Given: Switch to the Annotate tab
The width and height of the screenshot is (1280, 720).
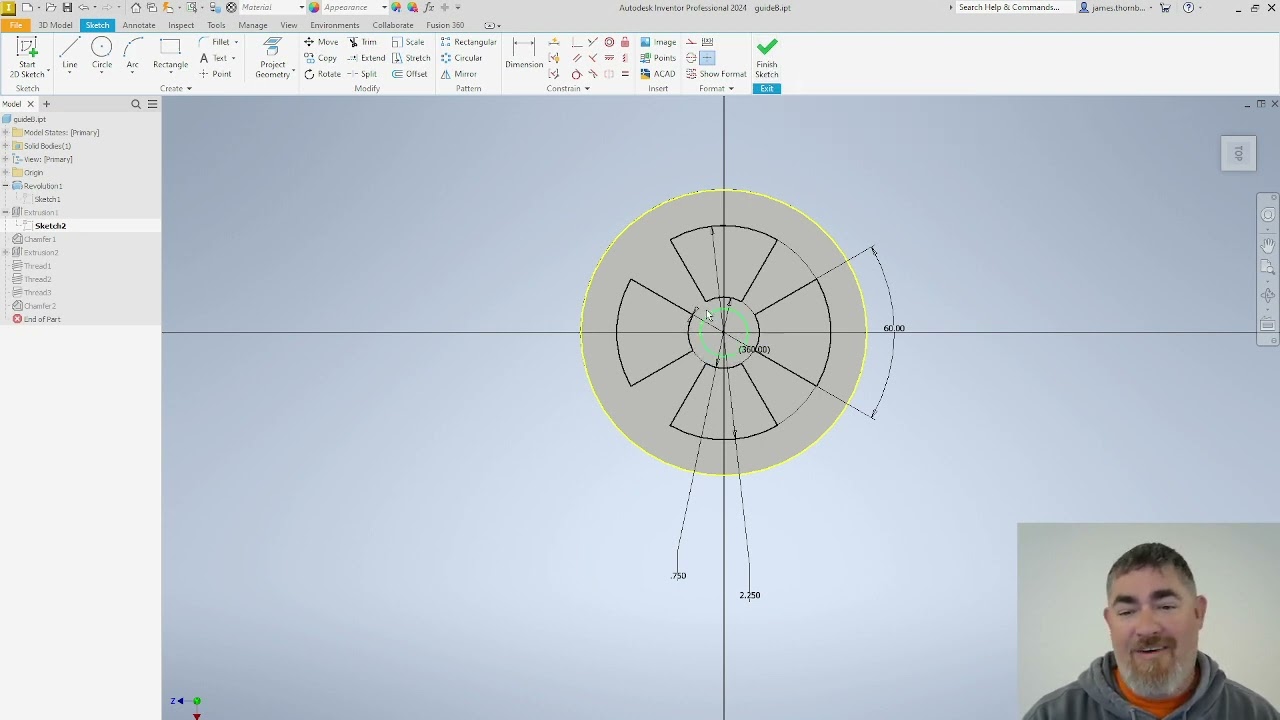Looking at the screenshot, I should (139, 25).
